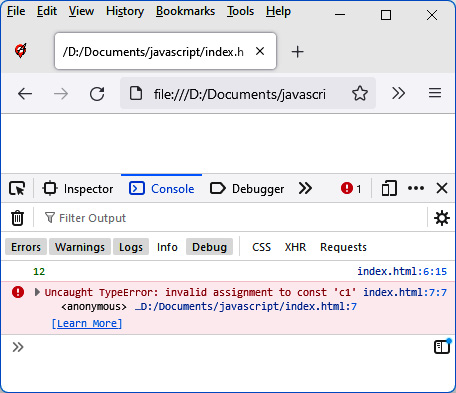Open the Tools menu
This screenshot has height=393, width=456.
240,11
